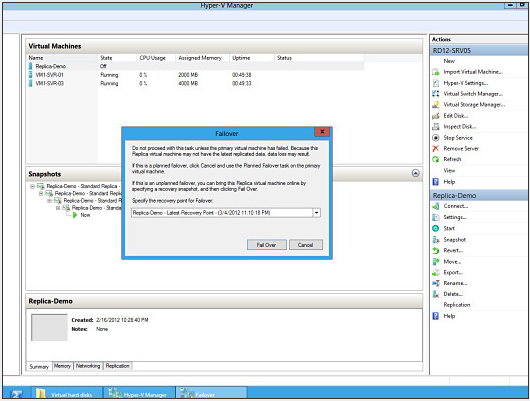Open Virtual Switch Manager icon
Viewport: 530px width, 401px height.
point(436,94)
